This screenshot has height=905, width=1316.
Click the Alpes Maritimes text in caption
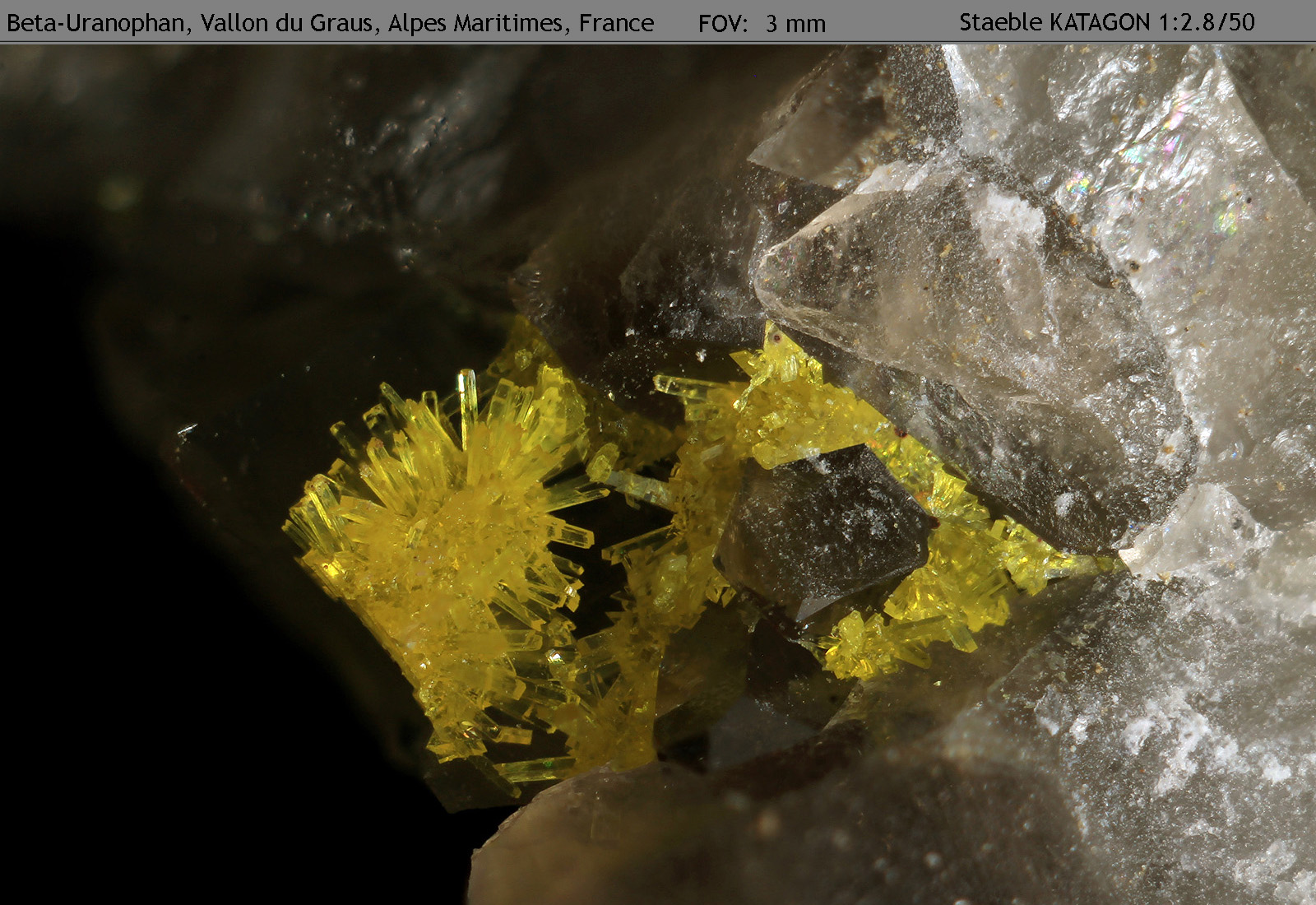[476, 23]
